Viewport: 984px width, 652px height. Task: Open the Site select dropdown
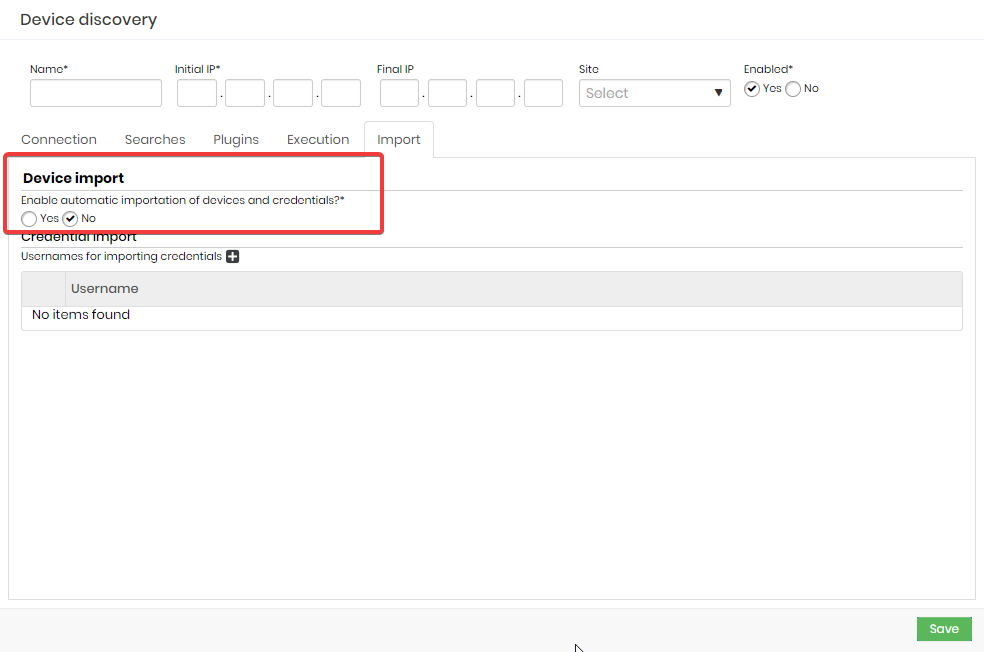point(655,93)
